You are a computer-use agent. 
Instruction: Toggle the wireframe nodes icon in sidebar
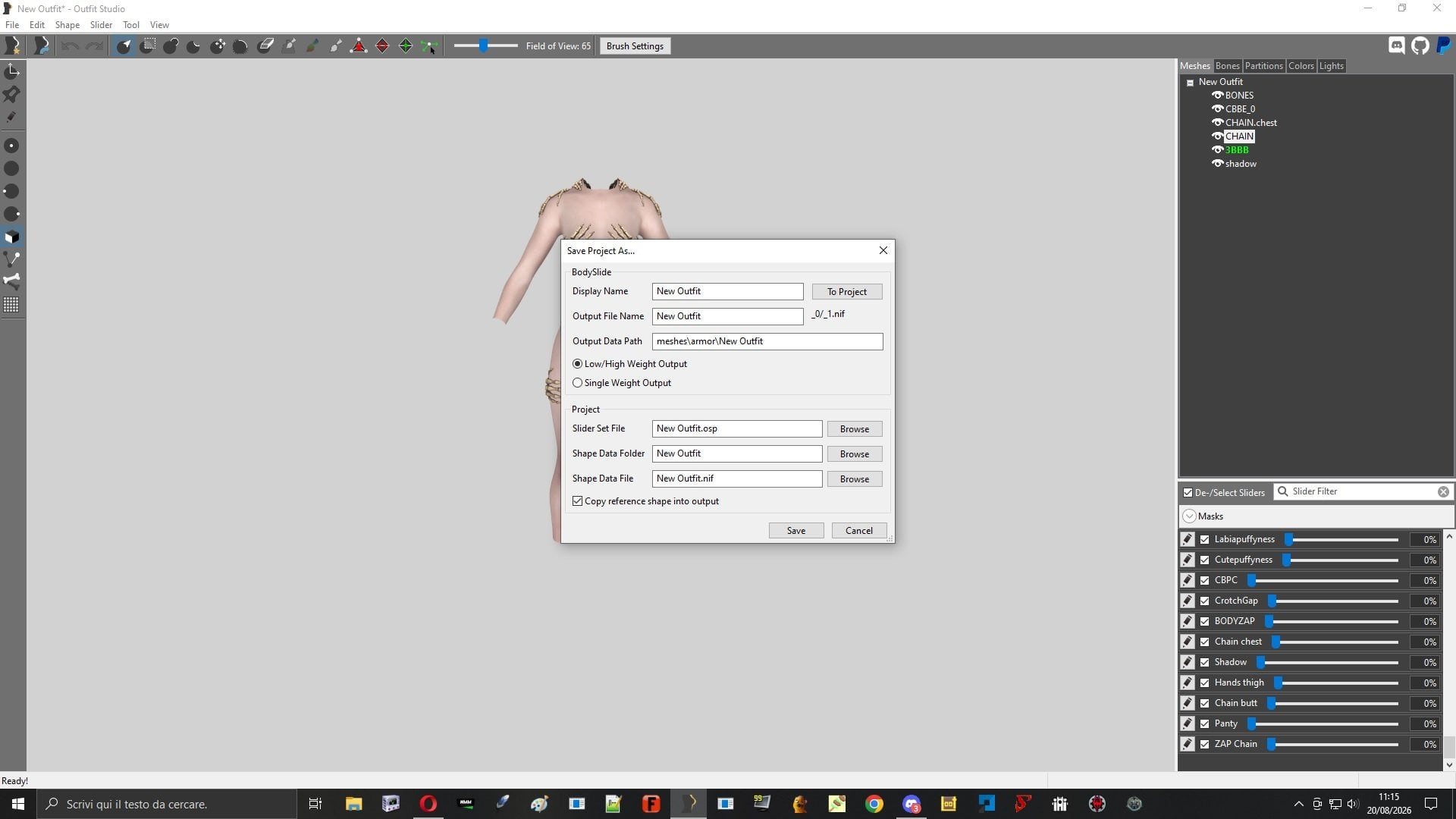point(12,259)
